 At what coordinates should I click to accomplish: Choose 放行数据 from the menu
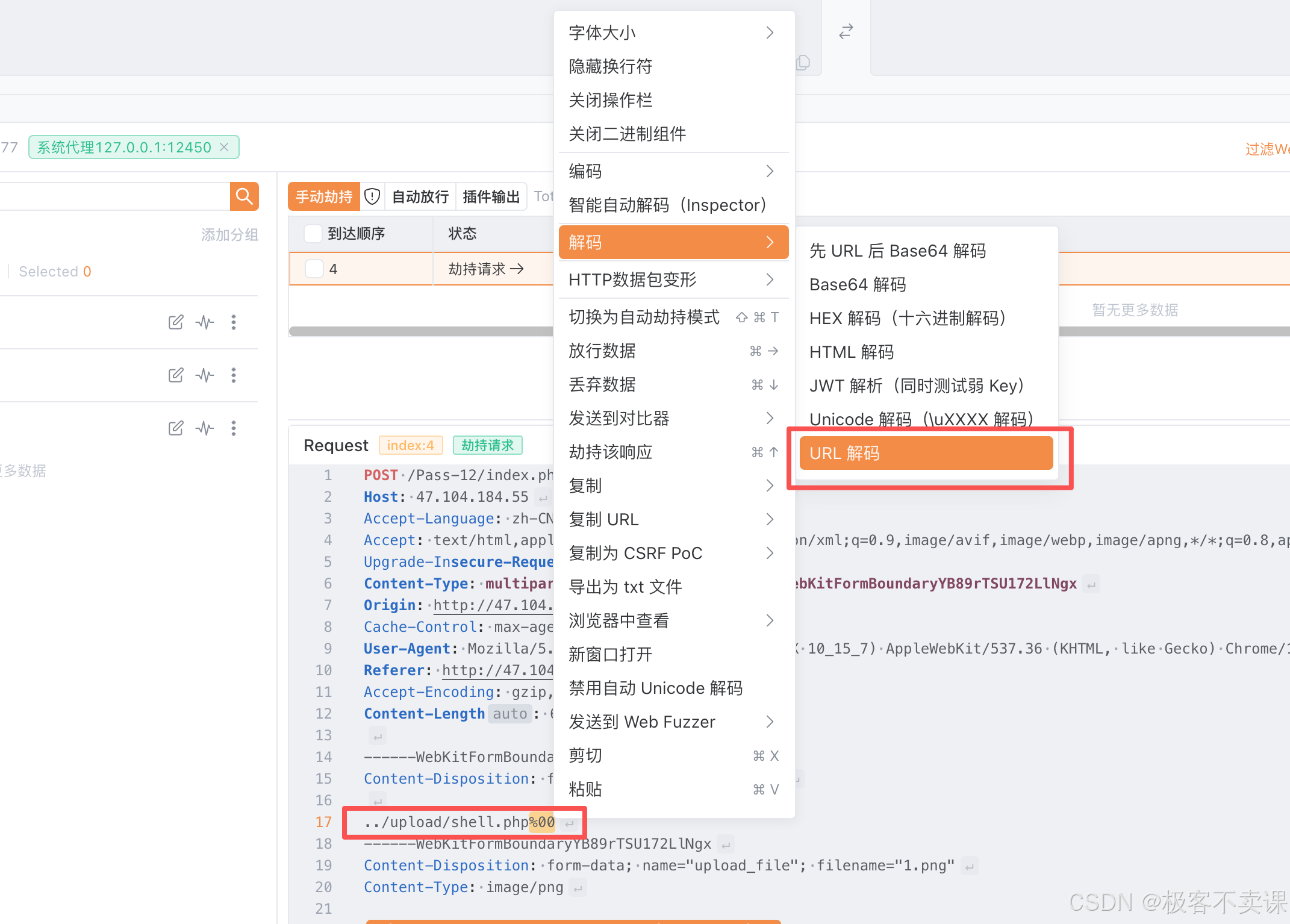click(673, 351)
